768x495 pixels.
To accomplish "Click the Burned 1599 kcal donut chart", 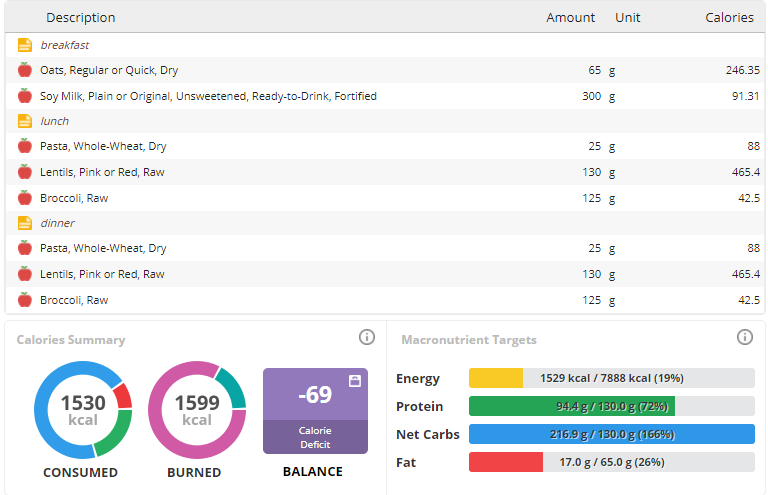I will [197, 410].
